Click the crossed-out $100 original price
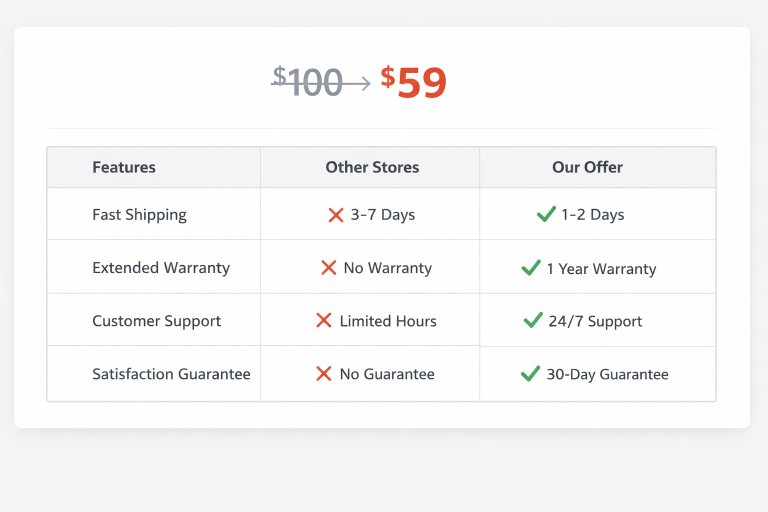Screen dimensions: 768x512 coord(308,82)
